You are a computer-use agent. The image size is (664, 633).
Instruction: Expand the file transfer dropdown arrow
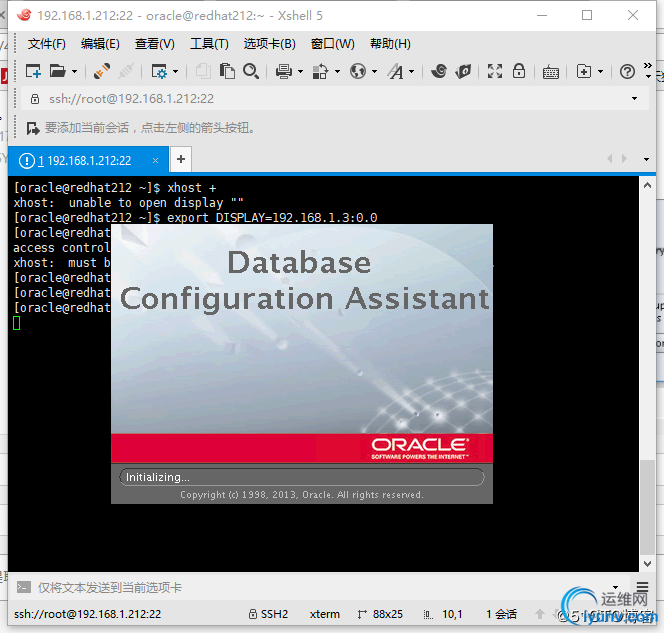click(x=338, y=72)
